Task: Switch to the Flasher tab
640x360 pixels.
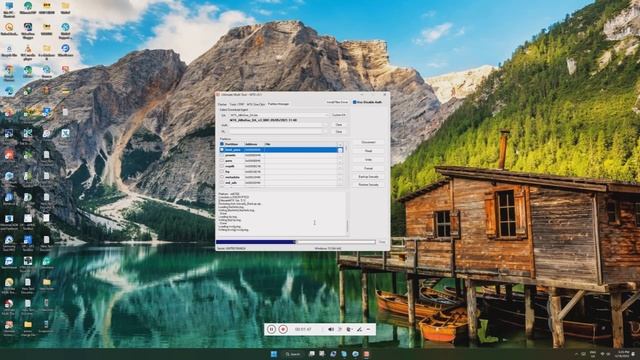Action: coord(222,104)
